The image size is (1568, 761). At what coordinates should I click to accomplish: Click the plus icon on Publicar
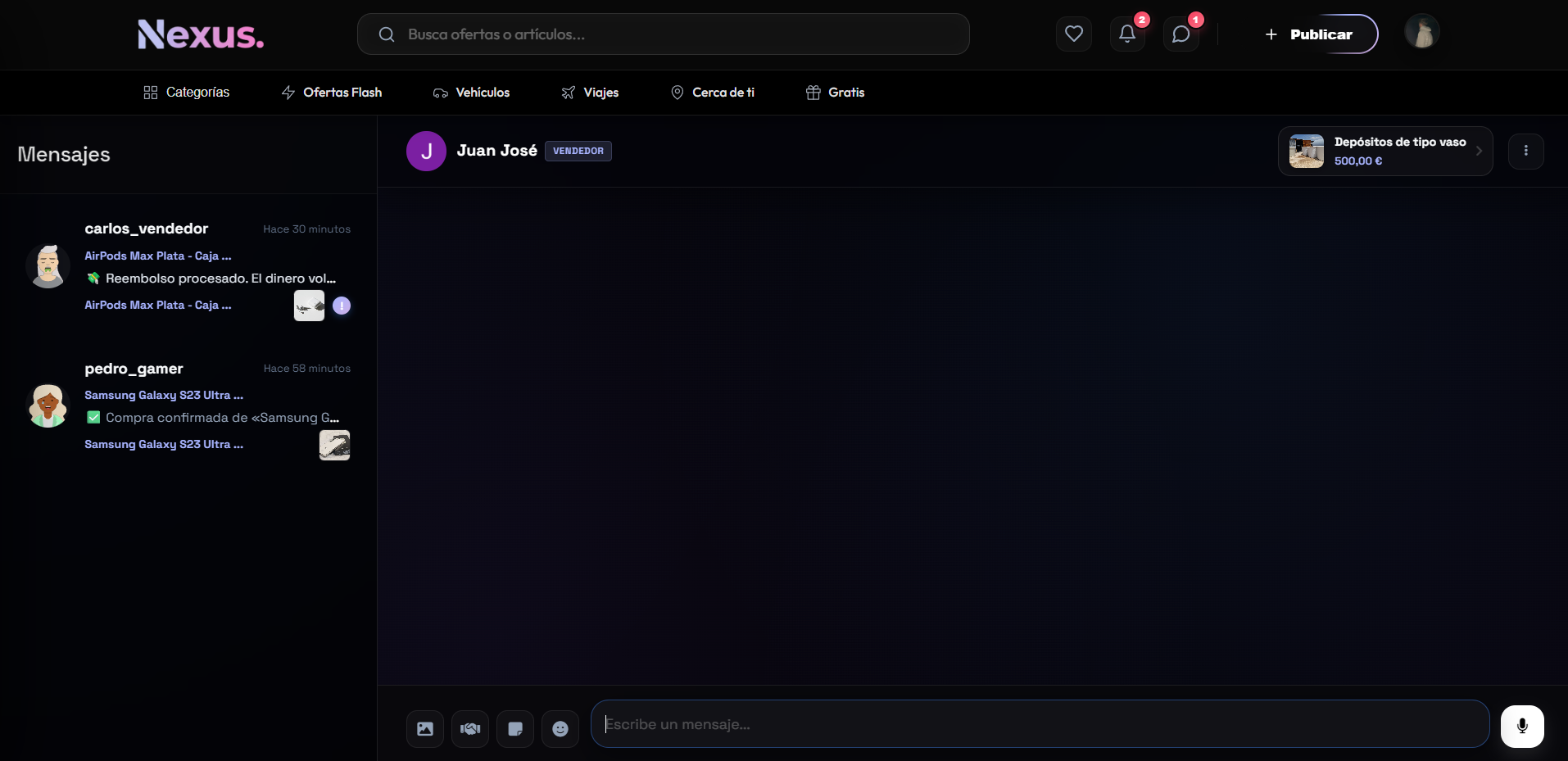(1271, 34)
